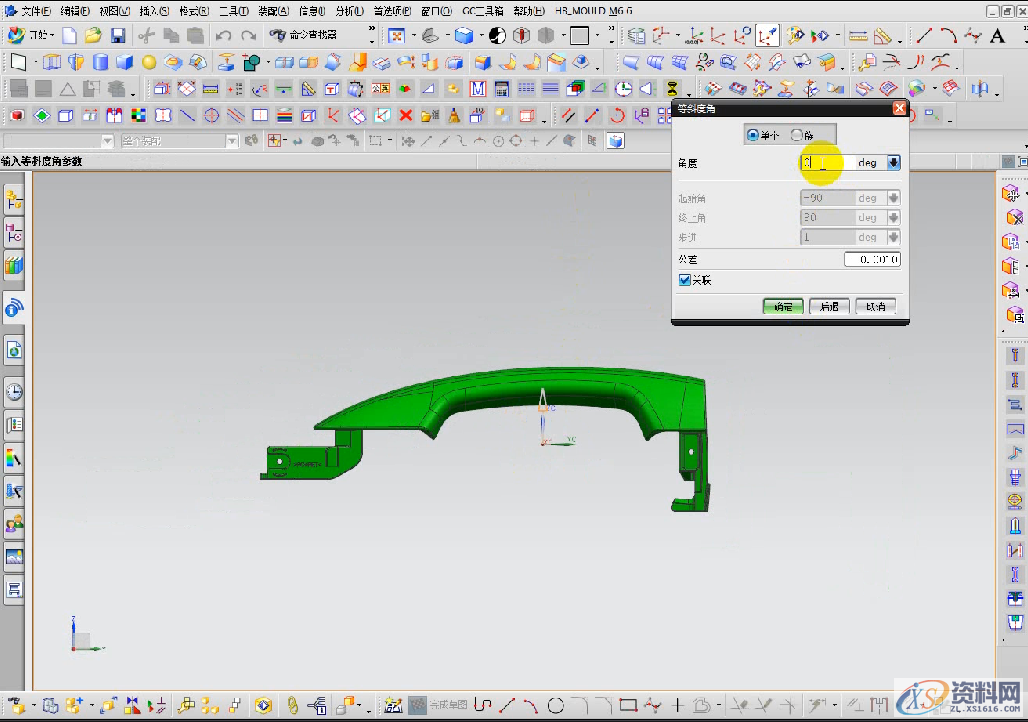Select the blue cylinder primitive icon
Viewport: 1028px width, 722px height.
(100, 63)
